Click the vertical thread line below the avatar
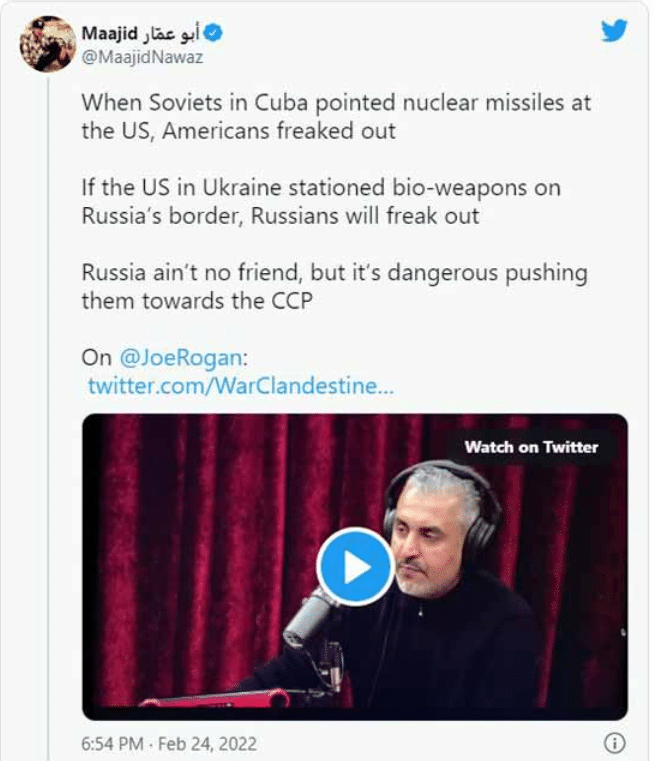The width and height of the screenshot is (657, 761). (48, 400)
